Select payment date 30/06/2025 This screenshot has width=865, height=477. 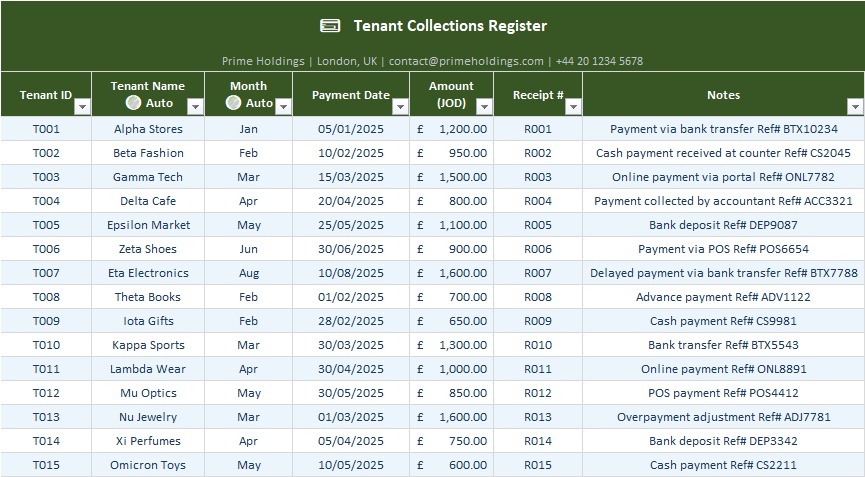coord(351,249)
